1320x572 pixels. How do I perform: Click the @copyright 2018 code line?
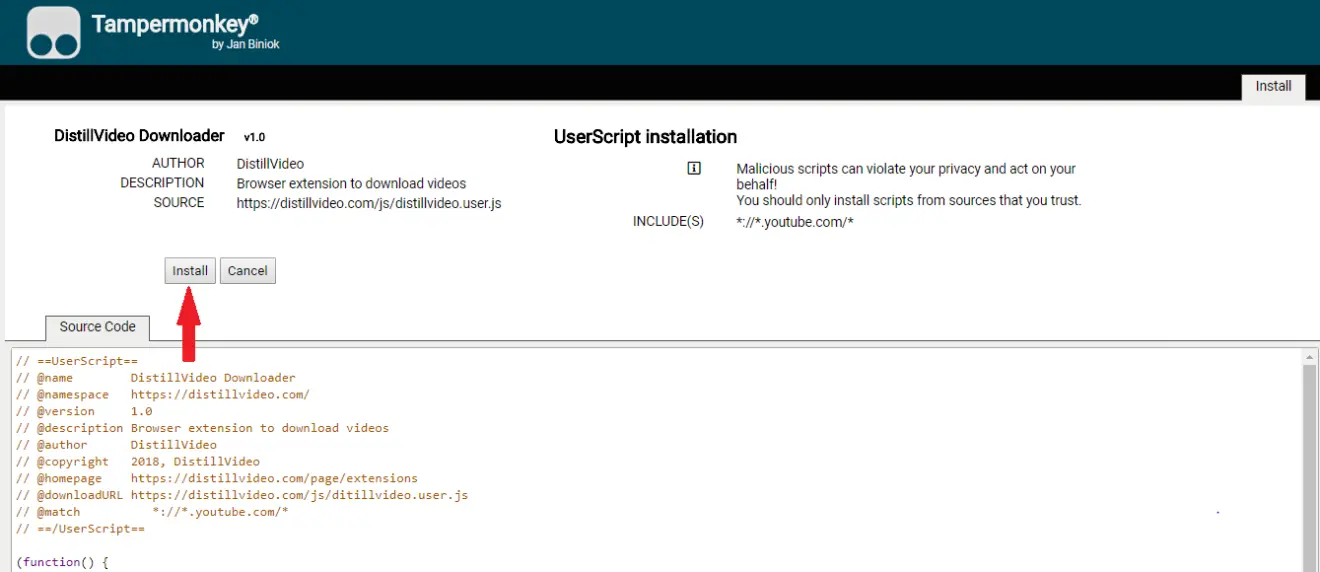tap(138, 462)
